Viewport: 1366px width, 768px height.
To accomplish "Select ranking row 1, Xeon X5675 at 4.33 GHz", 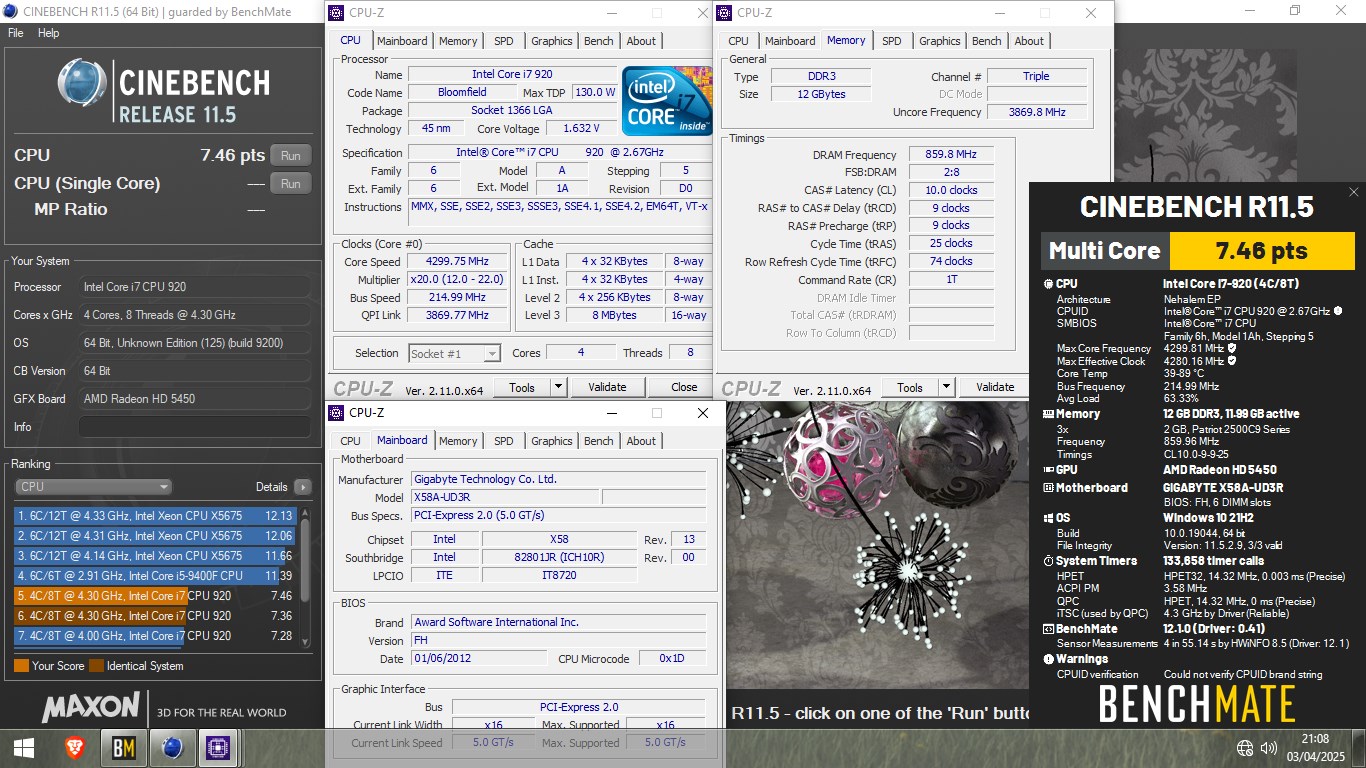I will pos(155,516).
